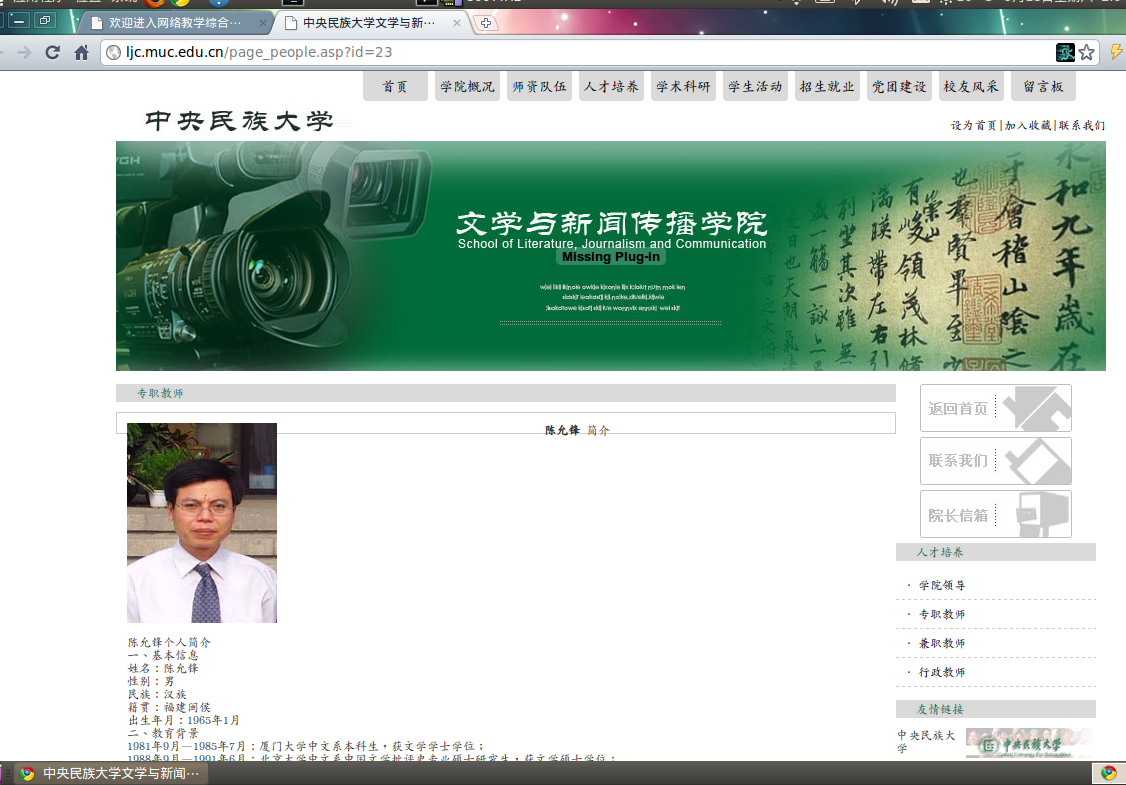Open the 师资队伍 menu item
Viewport: 1126px width, 785px height.
tap(539, 86)
